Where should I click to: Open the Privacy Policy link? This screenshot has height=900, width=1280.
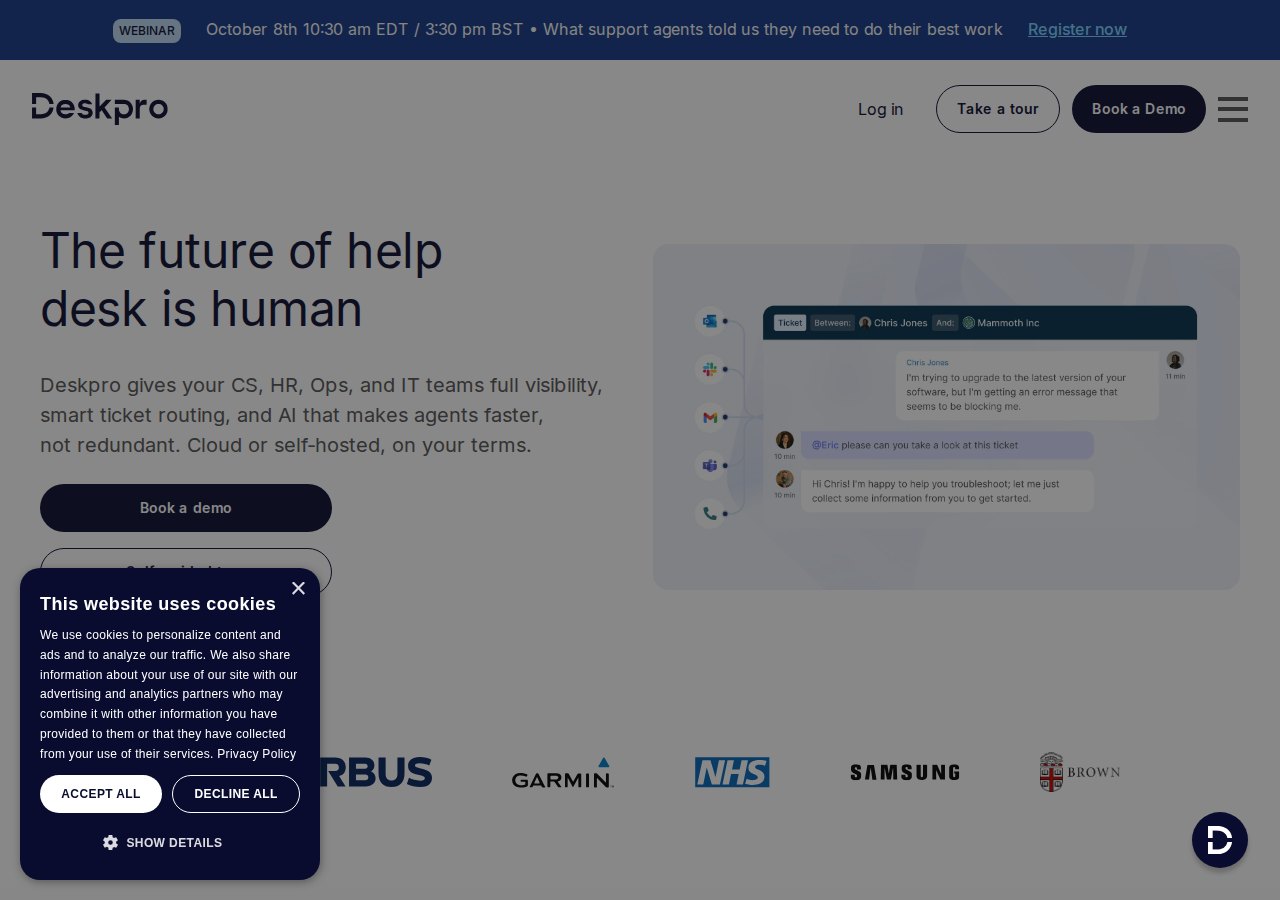click(256, 754)
